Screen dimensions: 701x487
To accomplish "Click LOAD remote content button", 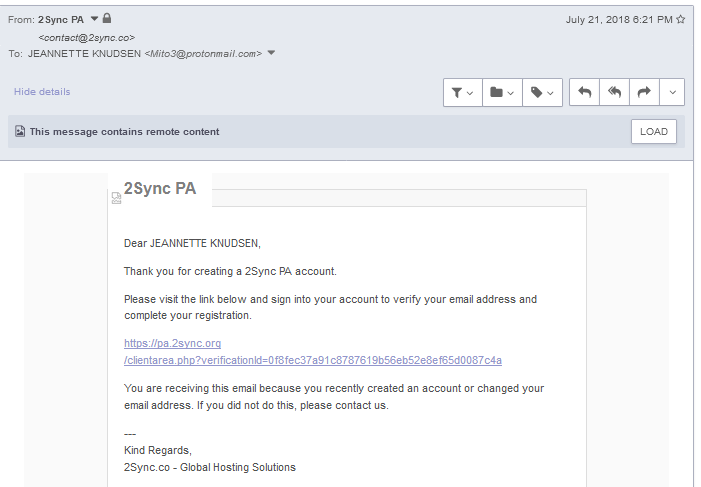I will pyautogui.click(x=654, y=131).
